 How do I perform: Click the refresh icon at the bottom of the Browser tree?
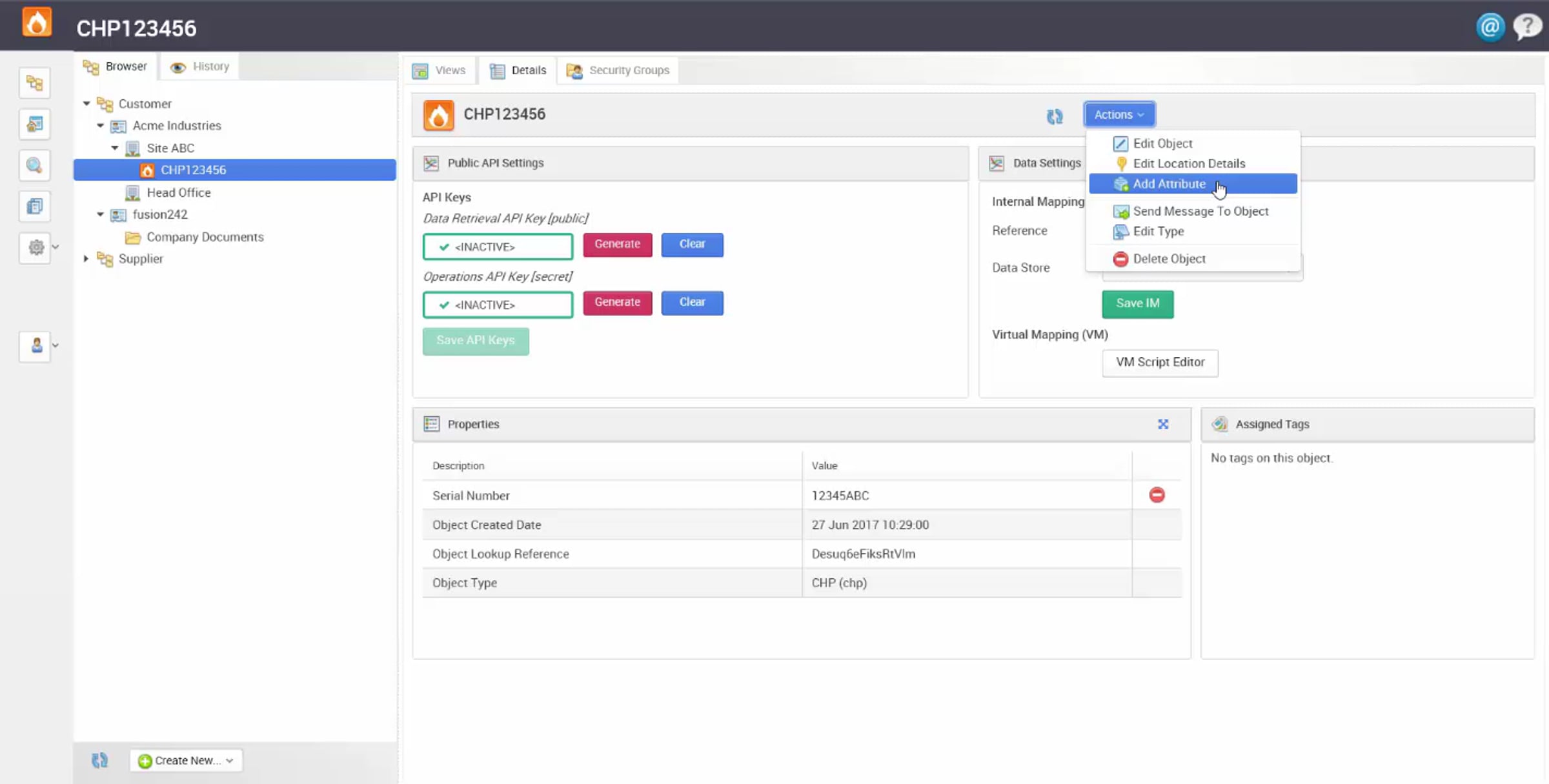(x=99, y=760)
